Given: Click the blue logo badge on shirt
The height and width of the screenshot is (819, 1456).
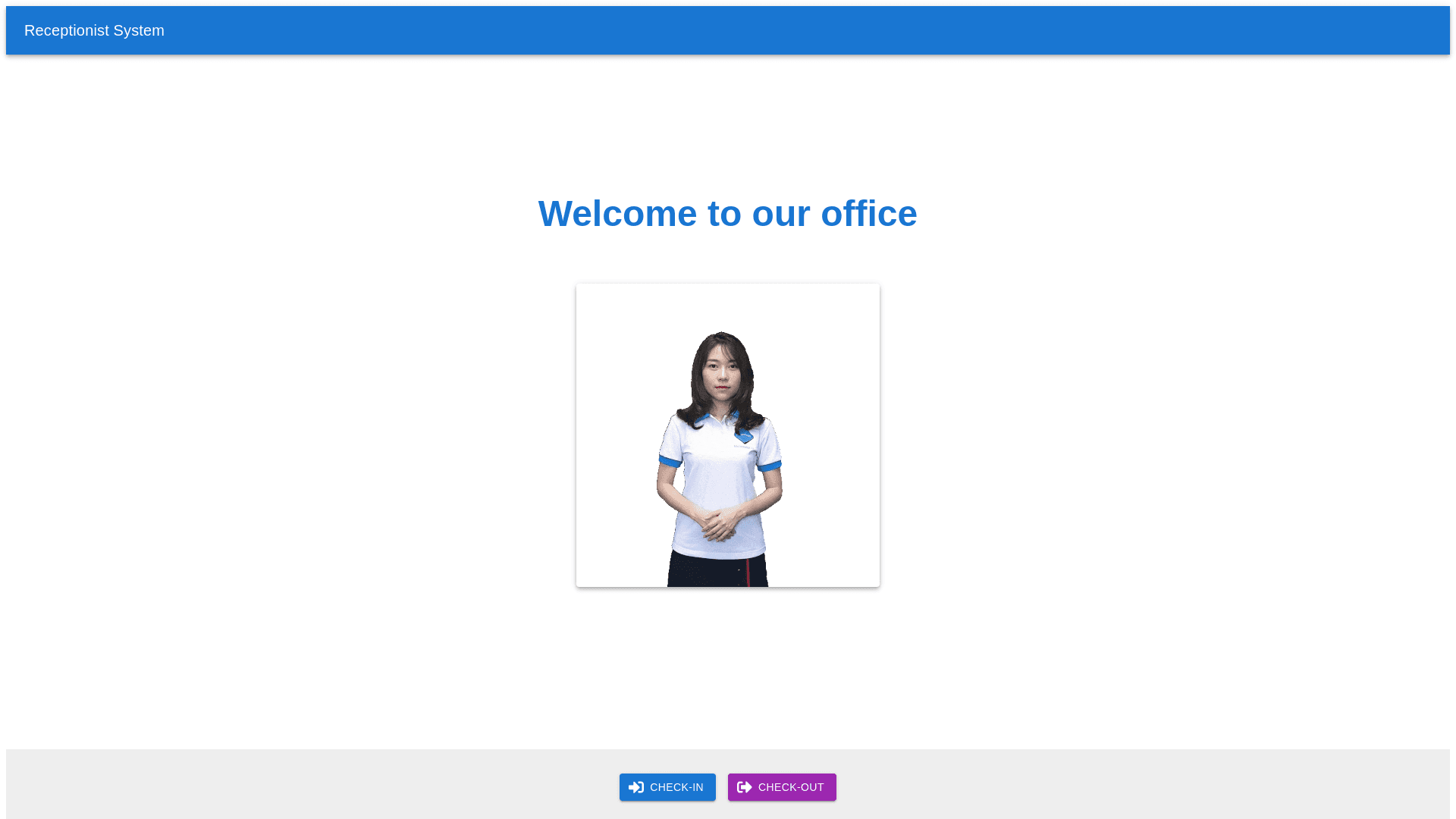Looking at the screenshot, I should click(744, 435).
